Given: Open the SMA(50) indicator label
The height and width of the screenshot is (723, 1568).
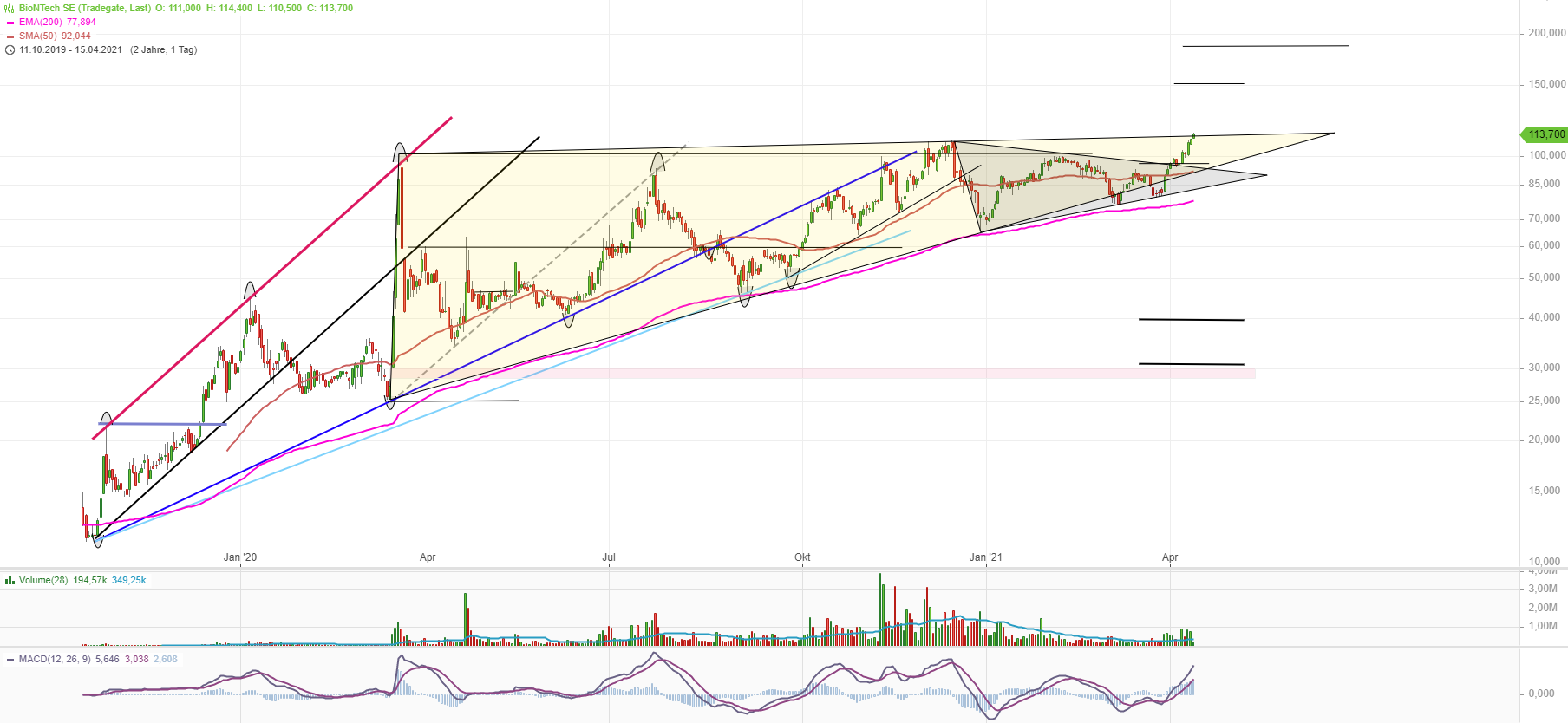Looking at the screenshot, I should pyautogui.click(x=38, y=36).
